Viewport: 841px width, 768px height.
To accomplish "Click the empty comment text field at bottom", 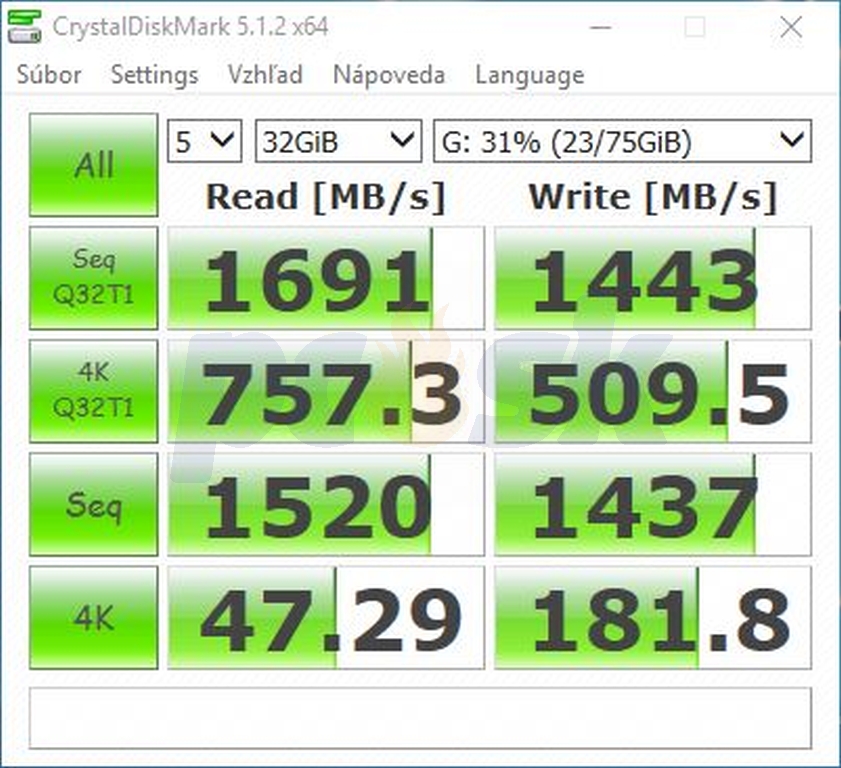I will 420,718.
